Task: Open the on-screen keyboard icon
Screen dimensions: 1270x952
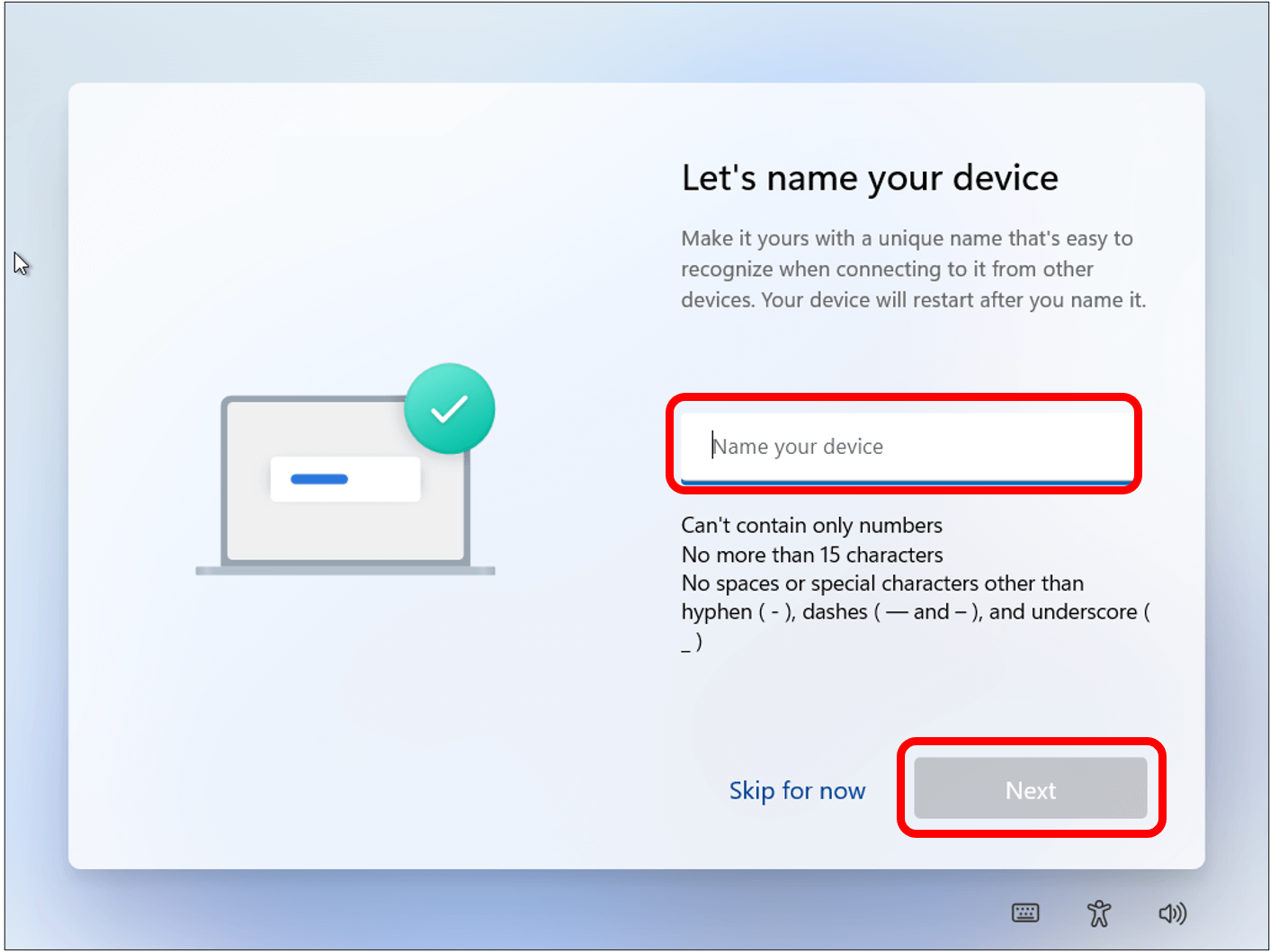Action: (1024, 913)
